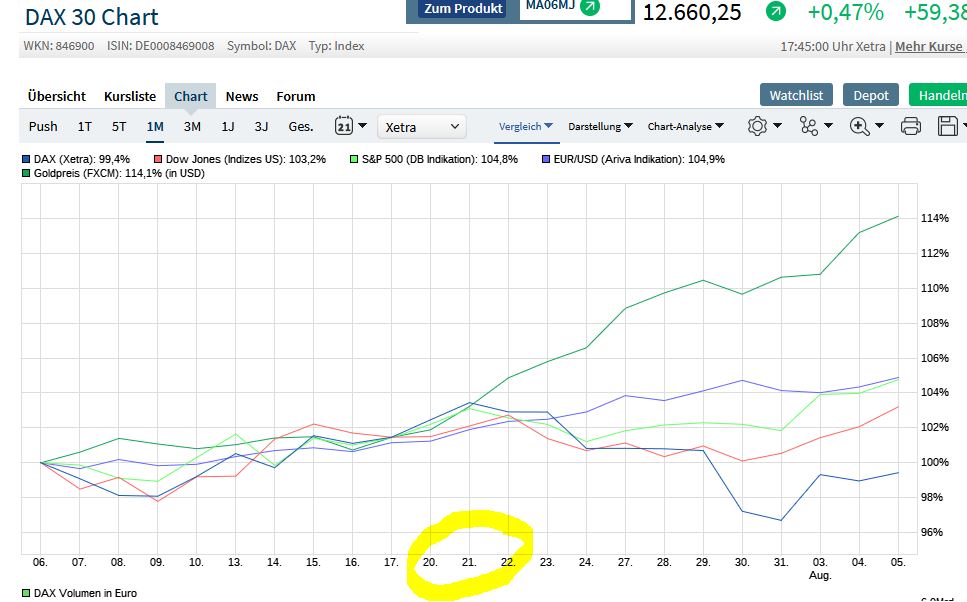Select the 5T time range
967x602 pixels.
(119, 126)
